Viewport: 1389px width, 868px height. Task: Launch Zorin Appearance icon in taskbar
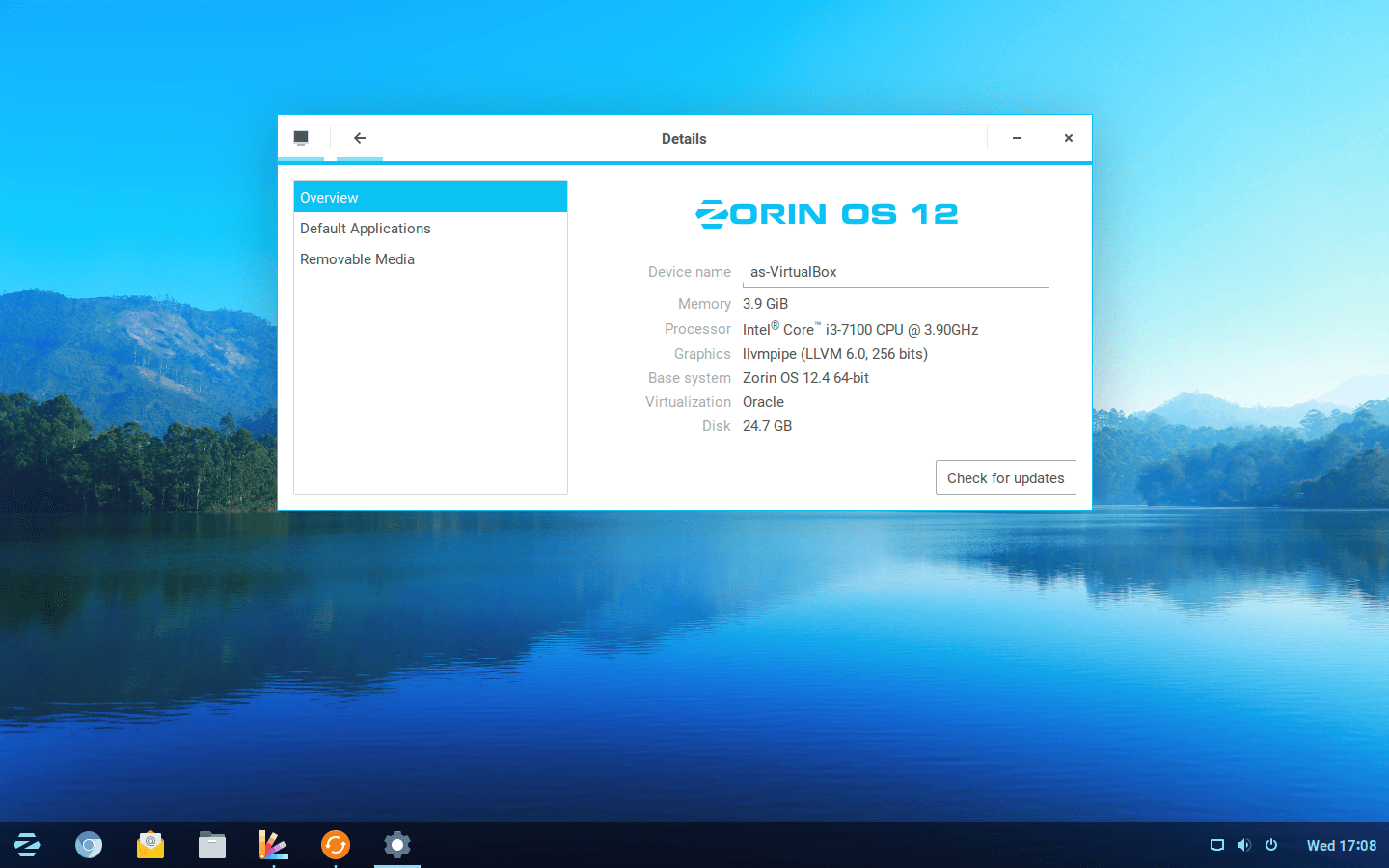point(274,846)
